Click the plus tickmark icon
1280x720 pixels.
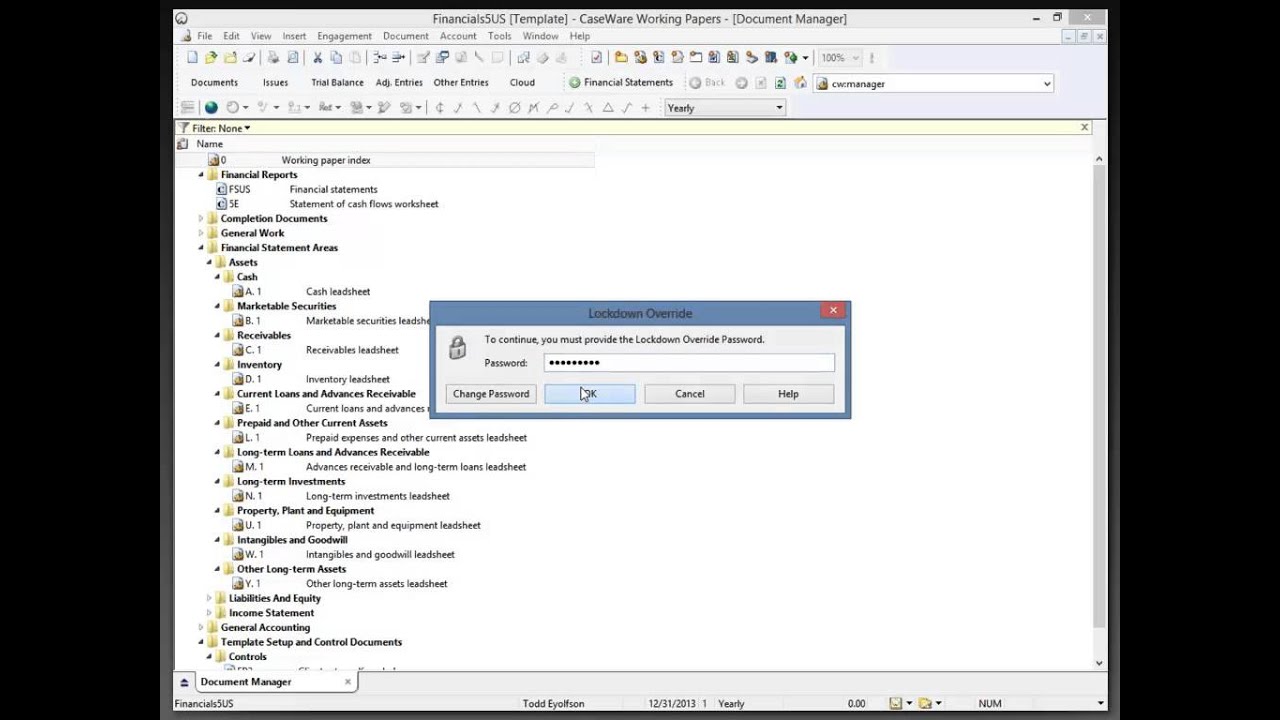point(645,108)
